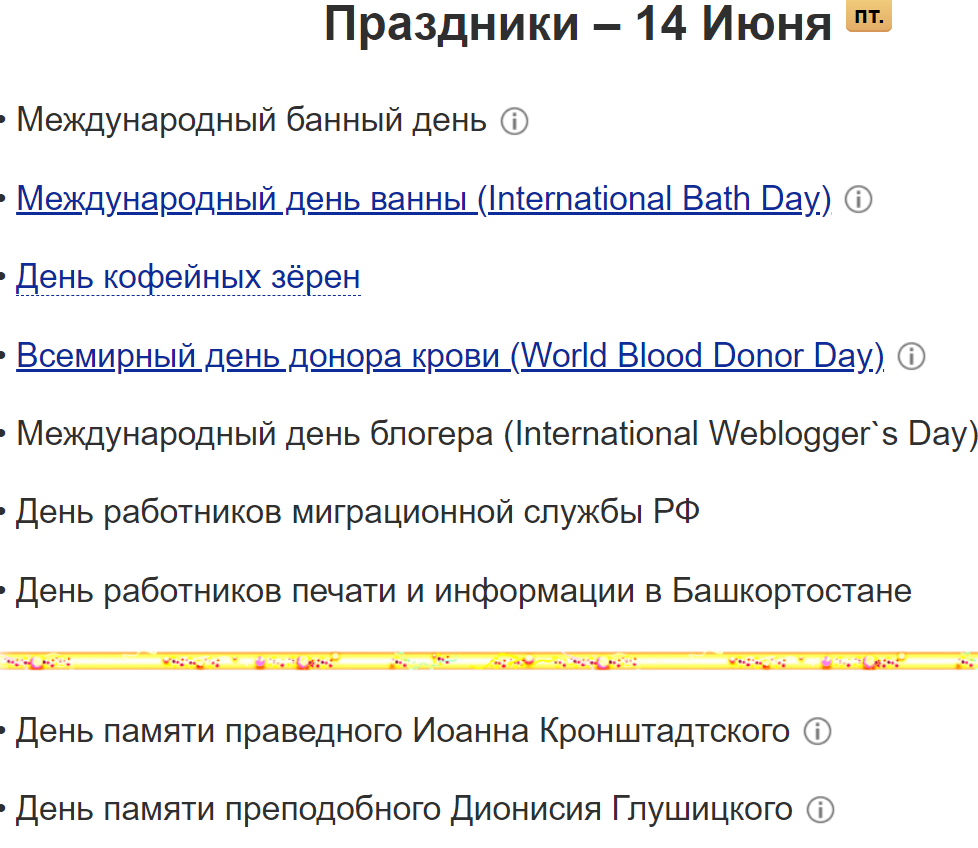Open info icon next to World Blood Donor Day
The height and width of the screenshot is (848, 978).
(x=911, y=355)
